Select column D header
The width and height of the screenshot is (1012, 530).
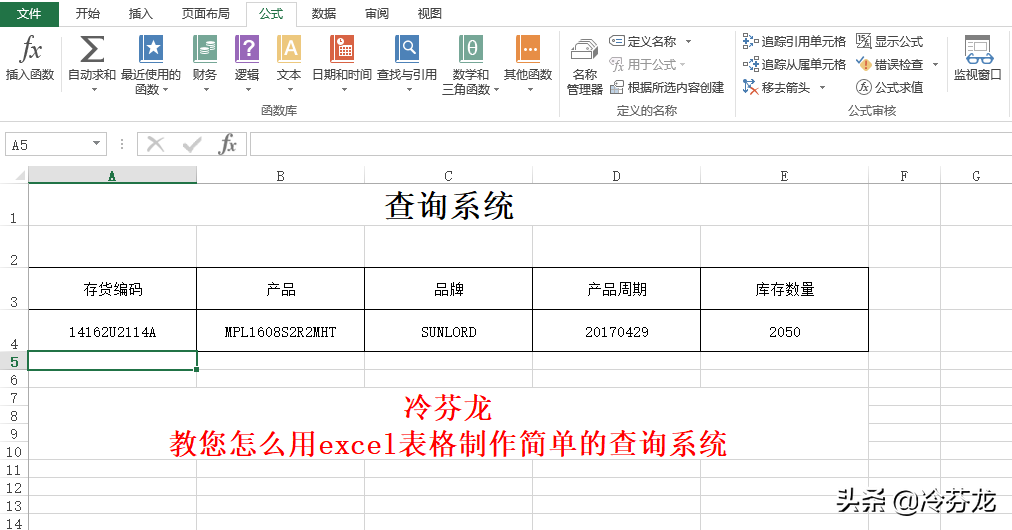(616, 175)
